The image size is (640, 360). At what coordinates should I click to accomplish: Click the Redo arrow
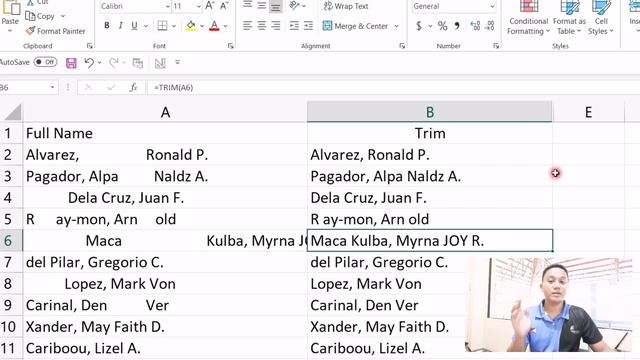click(113, 62)
